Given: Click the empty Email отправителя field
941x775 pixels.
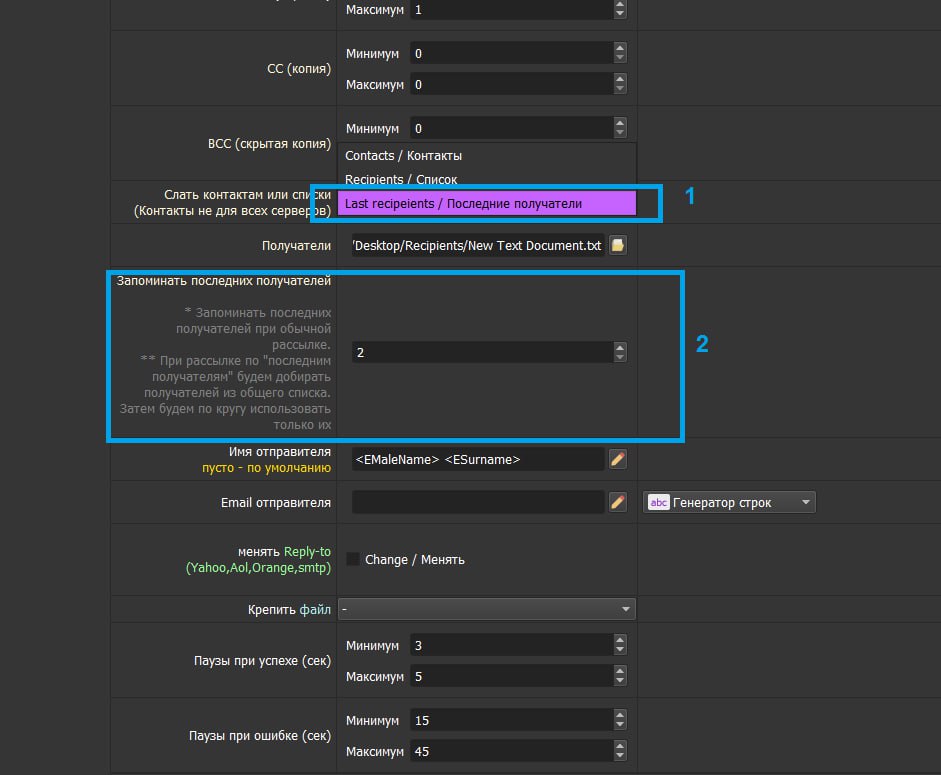Looking at the screenshot, I should pos(478,502).
